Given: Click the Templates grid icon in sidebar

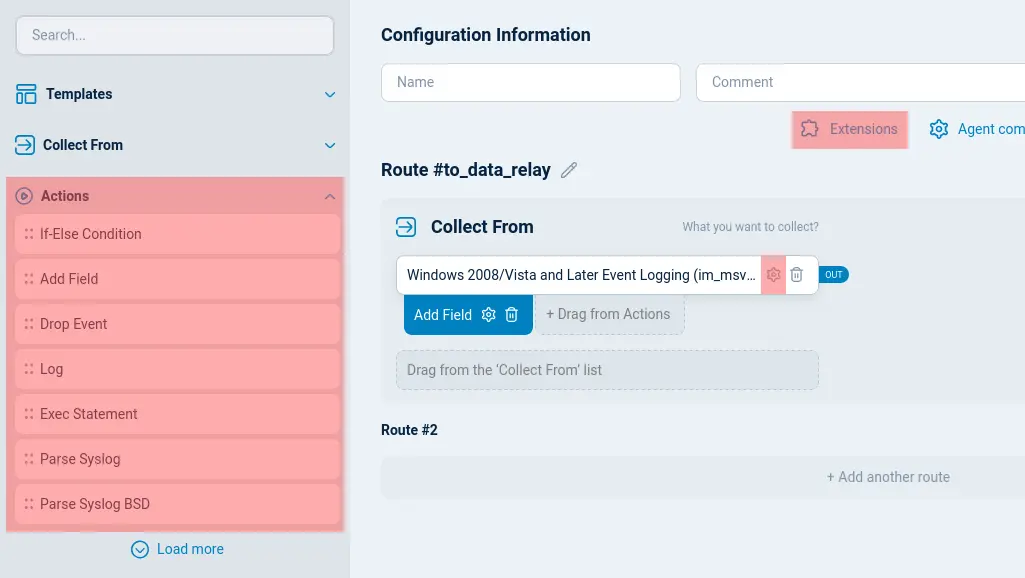Looking at the screenshot, I should pyautogui.click(x=23, y=94).
